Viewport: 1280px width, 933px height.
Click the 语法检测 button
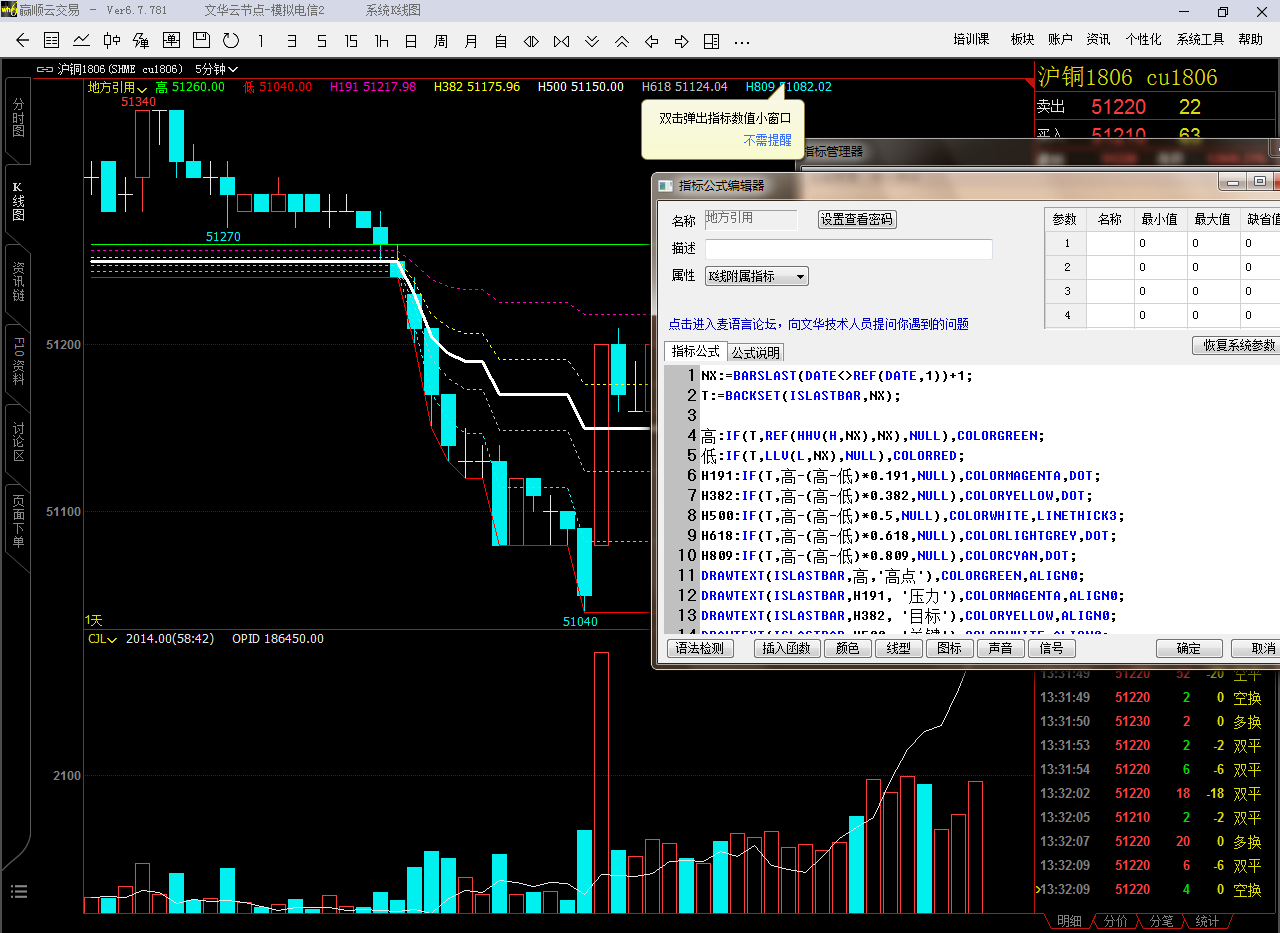(699, 648)
